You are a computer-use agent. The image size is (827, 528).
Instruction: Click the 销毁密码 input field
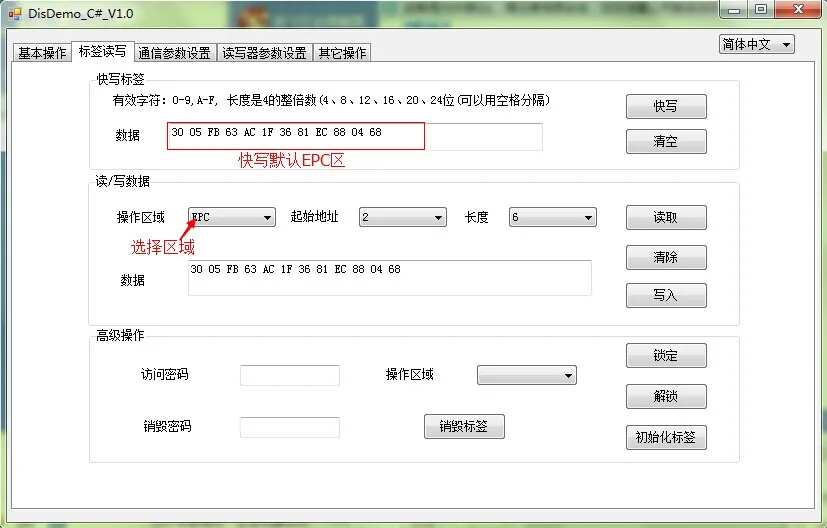point(290,427)
